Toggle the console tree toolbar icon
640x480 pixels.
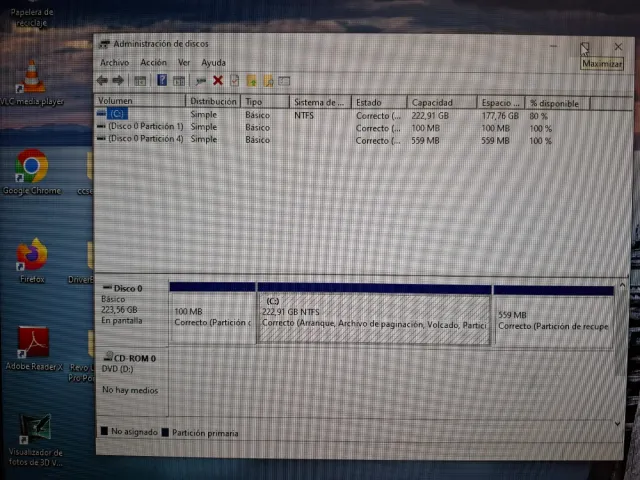tap(140, 81)
